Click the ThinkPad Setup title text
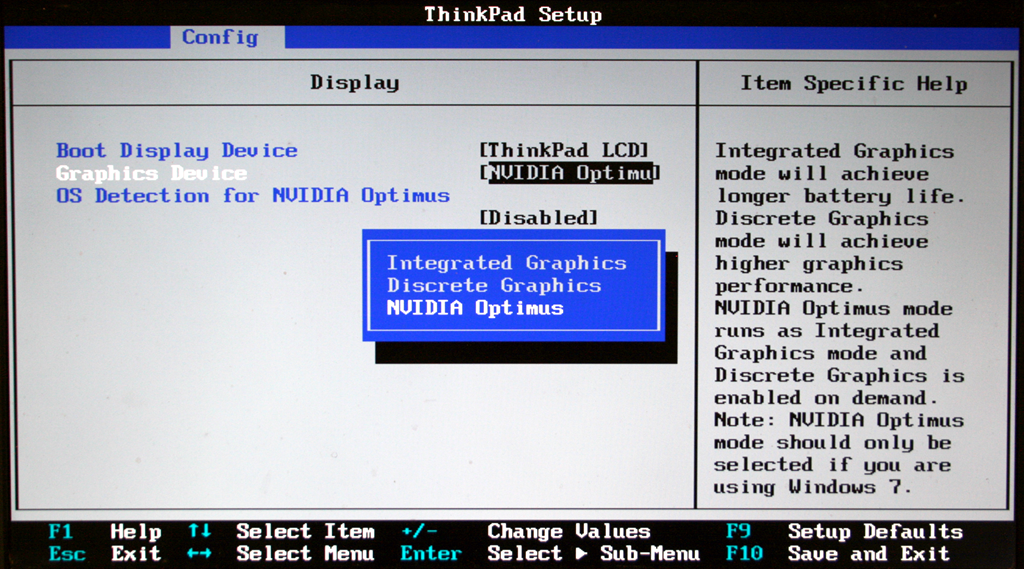The image size is (1024, 569). [x=513, y=14]
